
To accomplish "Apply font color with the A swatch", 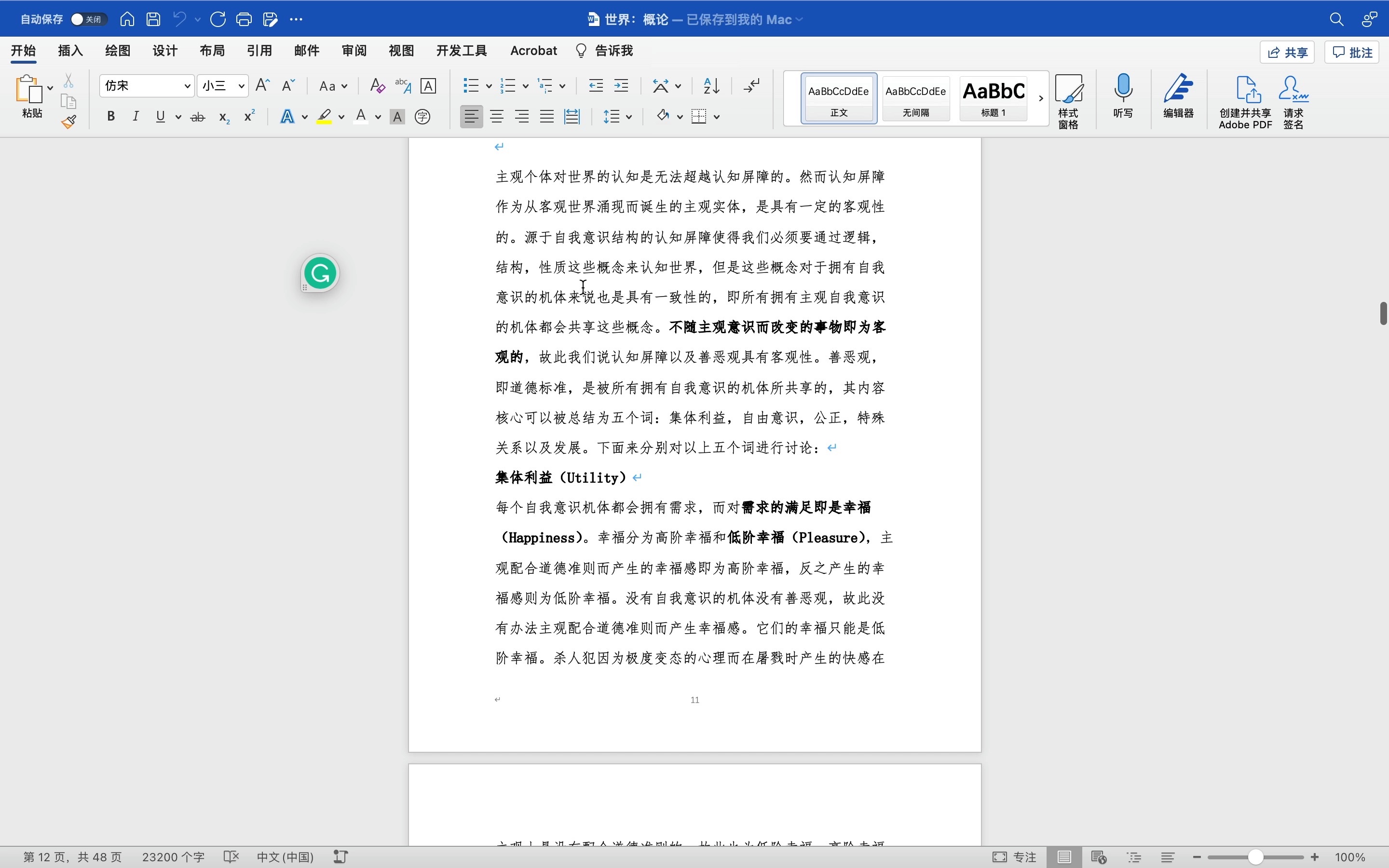I will (x=361, y=117).
